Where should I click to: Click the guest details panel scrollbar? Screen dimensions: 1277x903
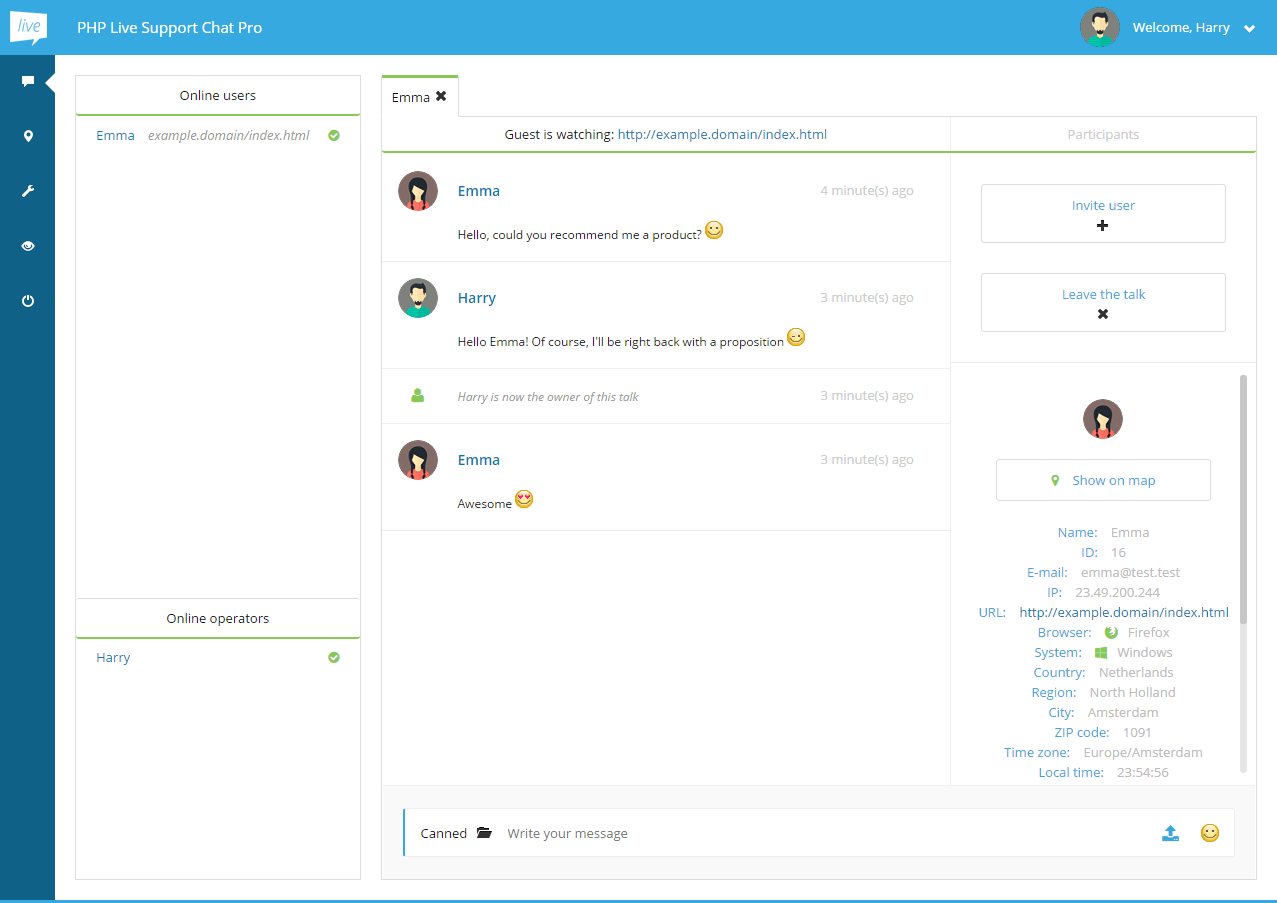[x=1243, y=500]
